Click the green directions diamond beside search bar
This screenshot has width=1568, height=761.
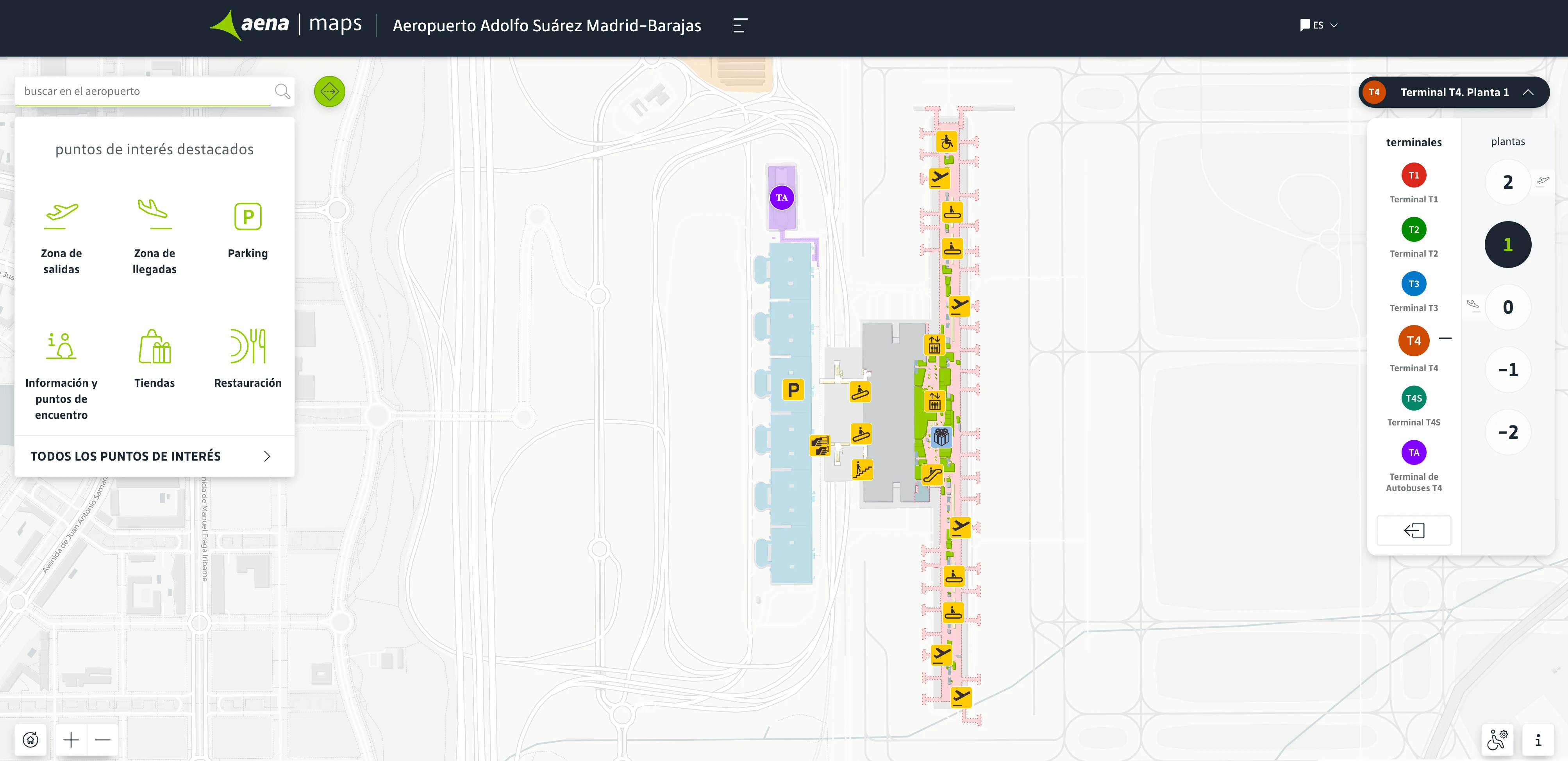point(329,91)
